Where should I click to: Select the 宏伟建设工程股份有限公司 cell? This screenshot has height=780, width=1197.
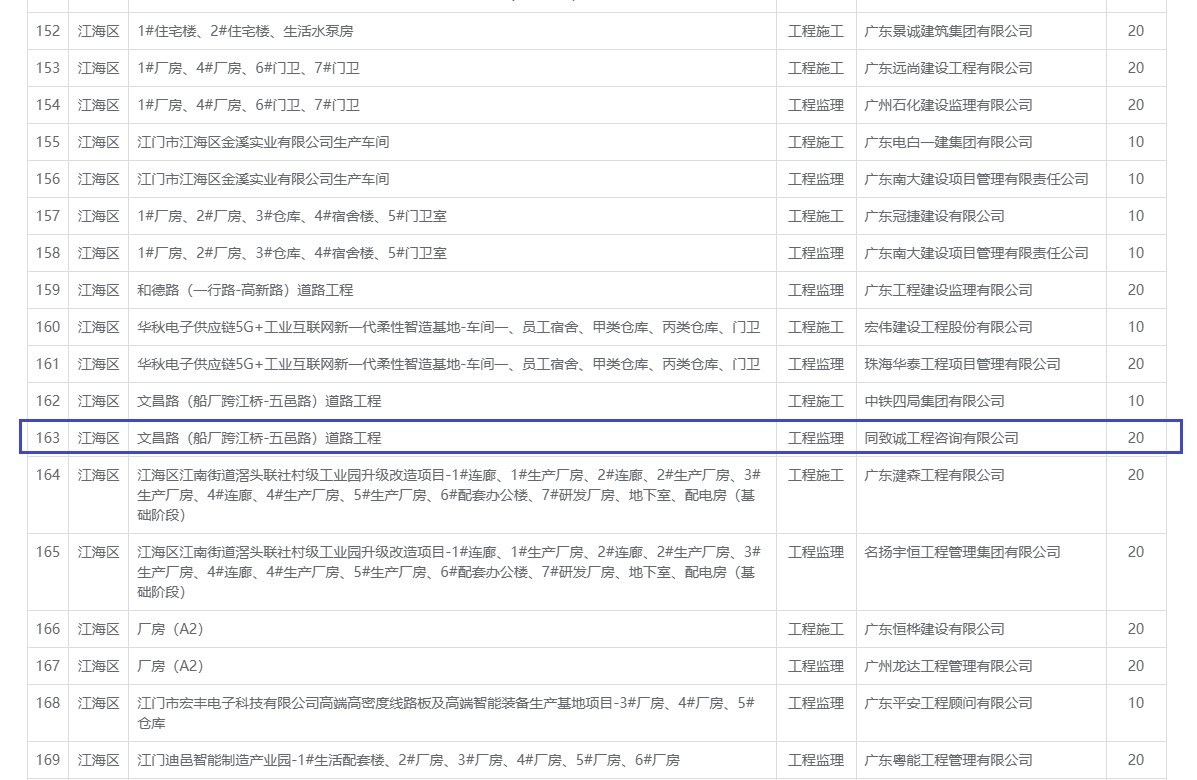pyautogui.click(x=948, y=327)
